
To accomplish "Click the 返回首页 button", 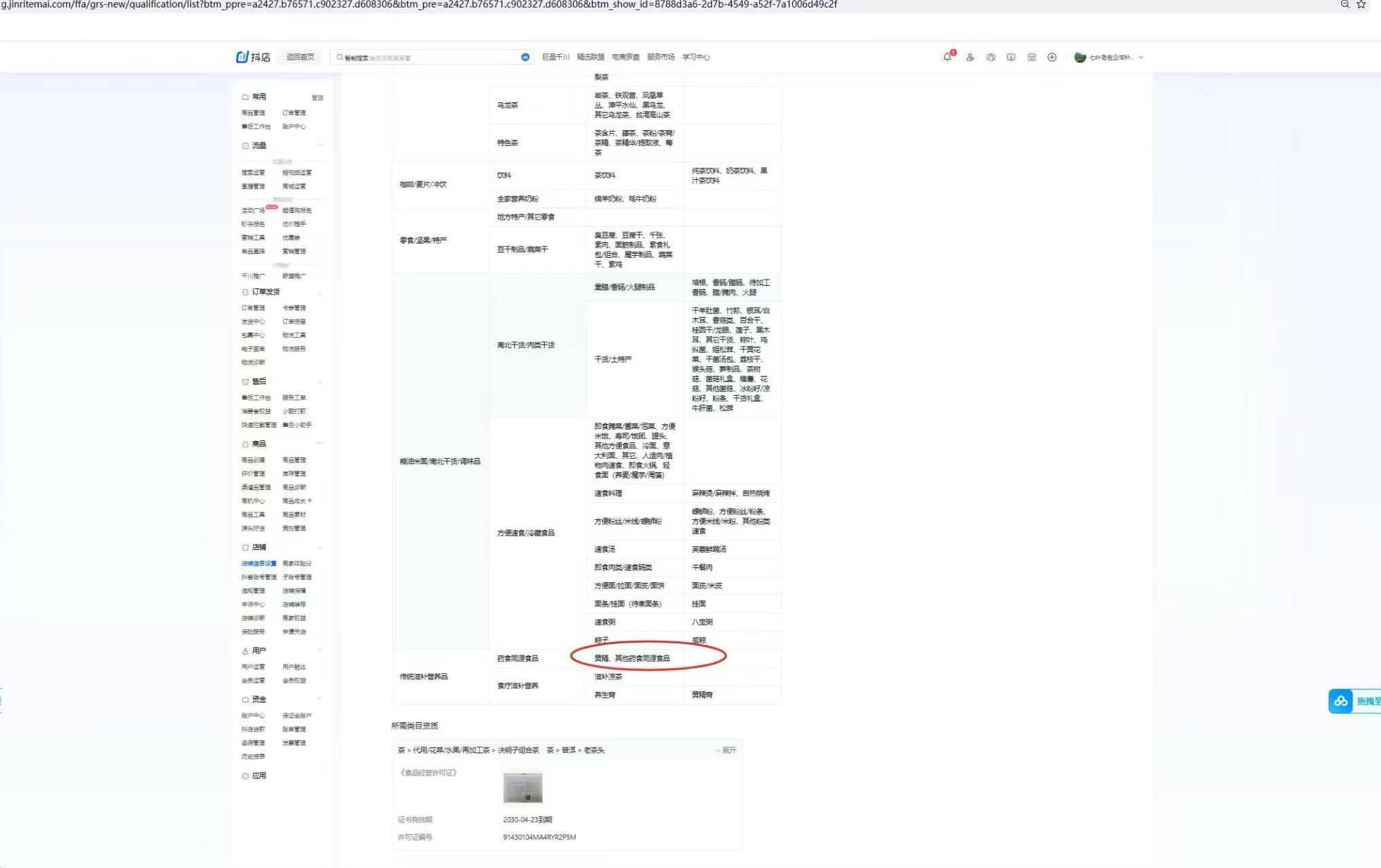I will 300,57.
